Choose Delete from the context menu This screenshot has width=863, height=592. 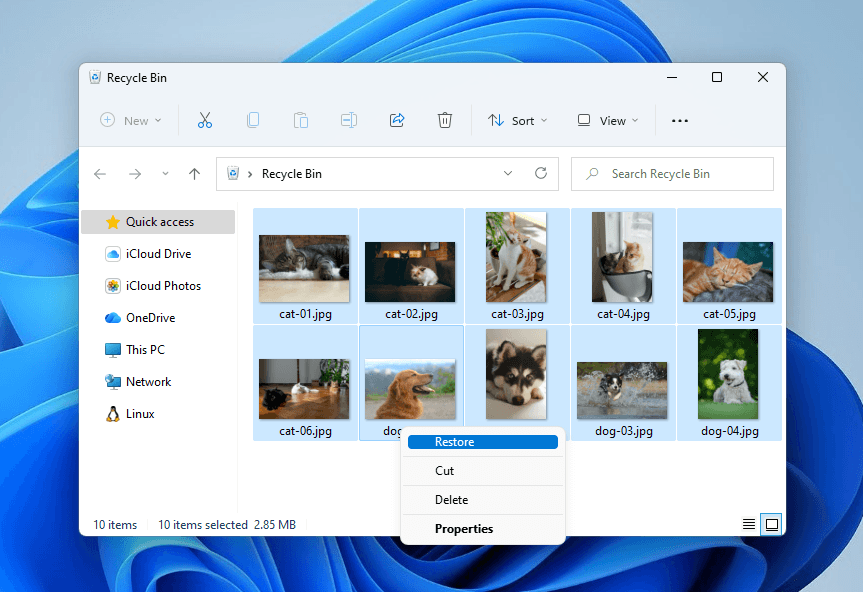[x=483, y=500]
